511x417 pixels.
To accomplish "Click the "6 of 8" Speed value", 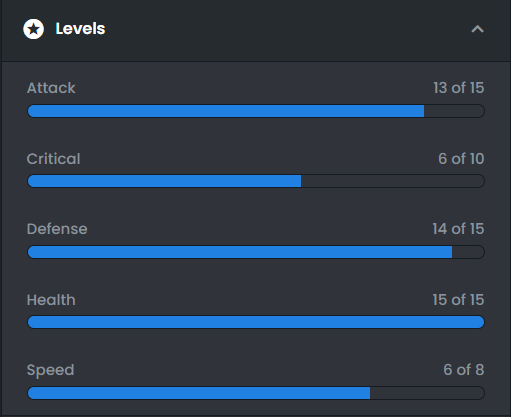I will tap(464, 370).
